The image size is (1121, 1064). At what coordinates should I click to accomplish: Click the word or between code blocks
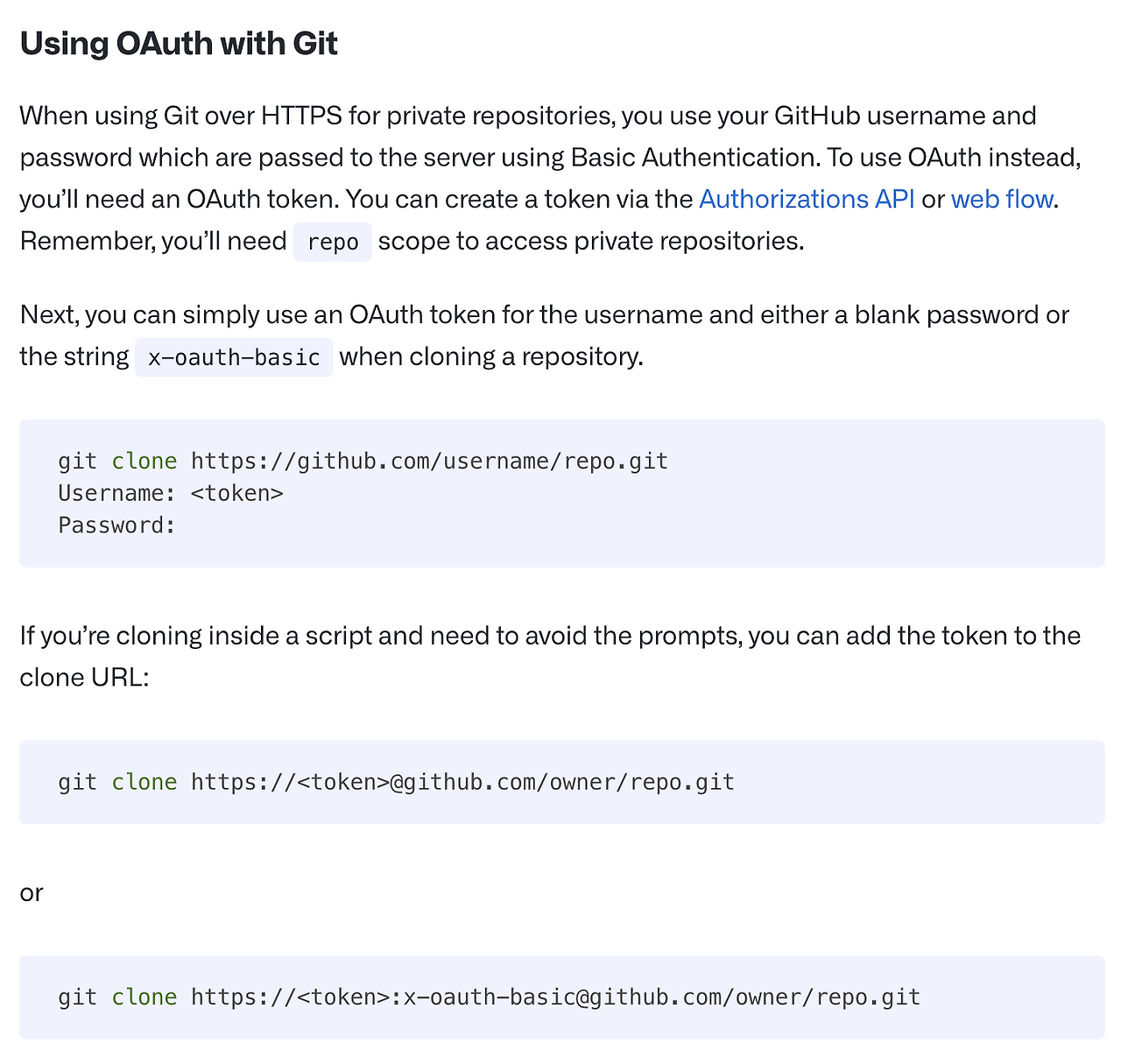[31, 892]
